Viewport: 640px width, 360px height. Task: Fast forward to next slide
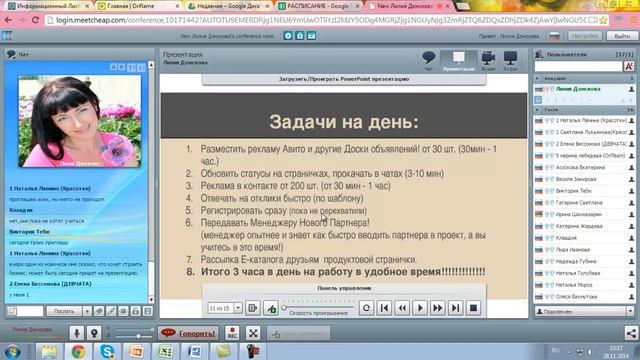point(438,308)
